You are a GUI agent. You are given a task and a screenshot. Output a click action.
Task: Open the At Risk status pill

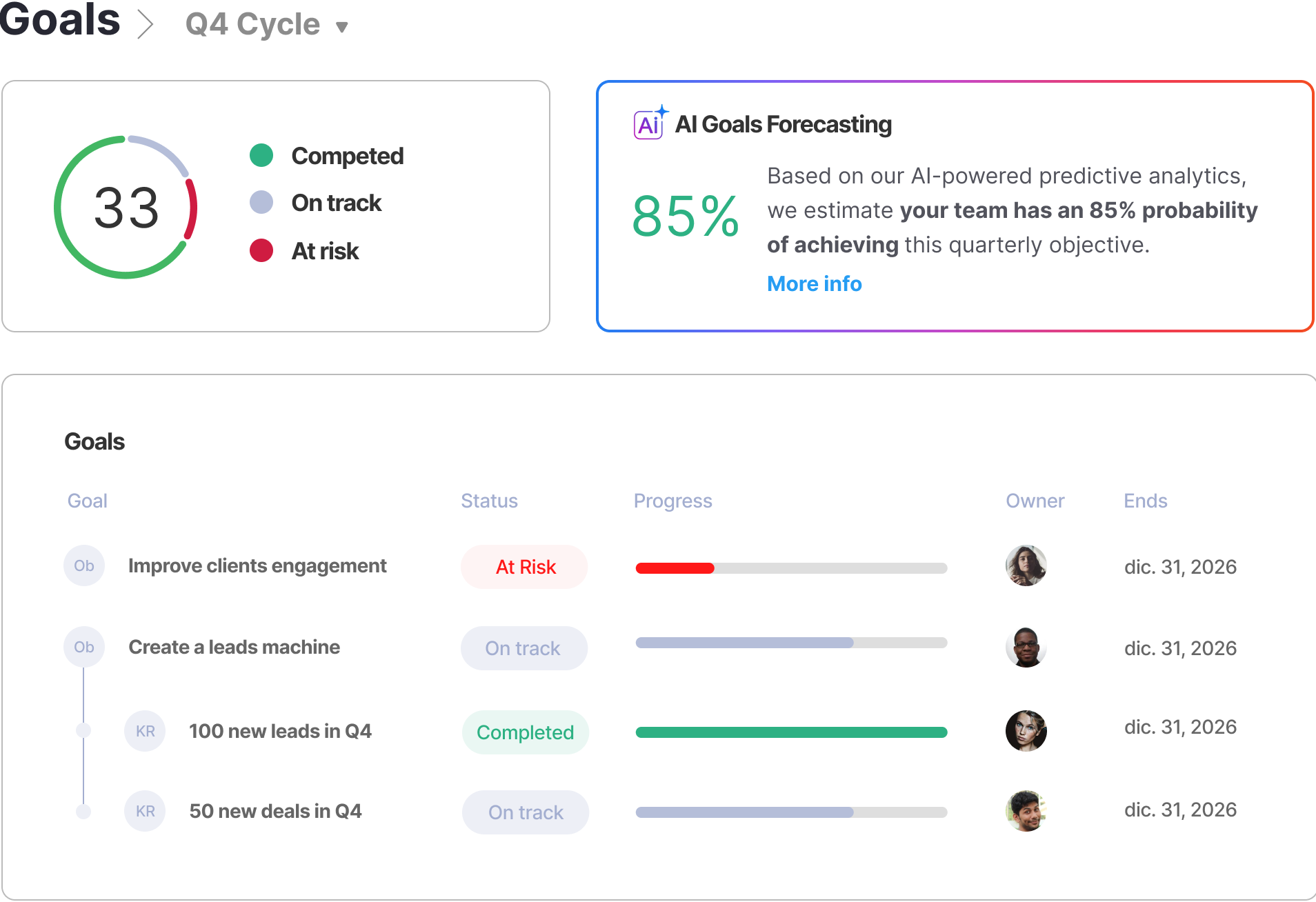(x=524, y=567)
